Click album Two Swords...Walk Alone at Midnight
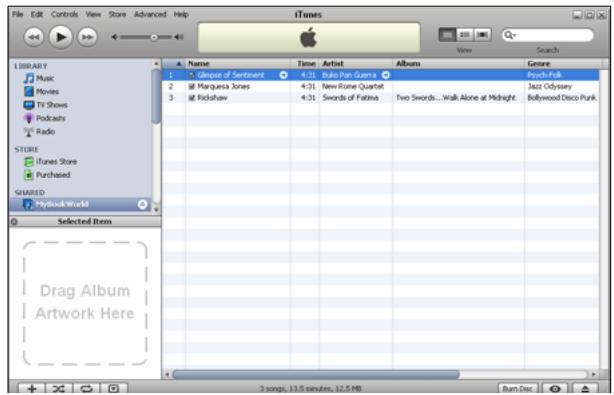The image size is (614, 395). [x=456, y=98]
